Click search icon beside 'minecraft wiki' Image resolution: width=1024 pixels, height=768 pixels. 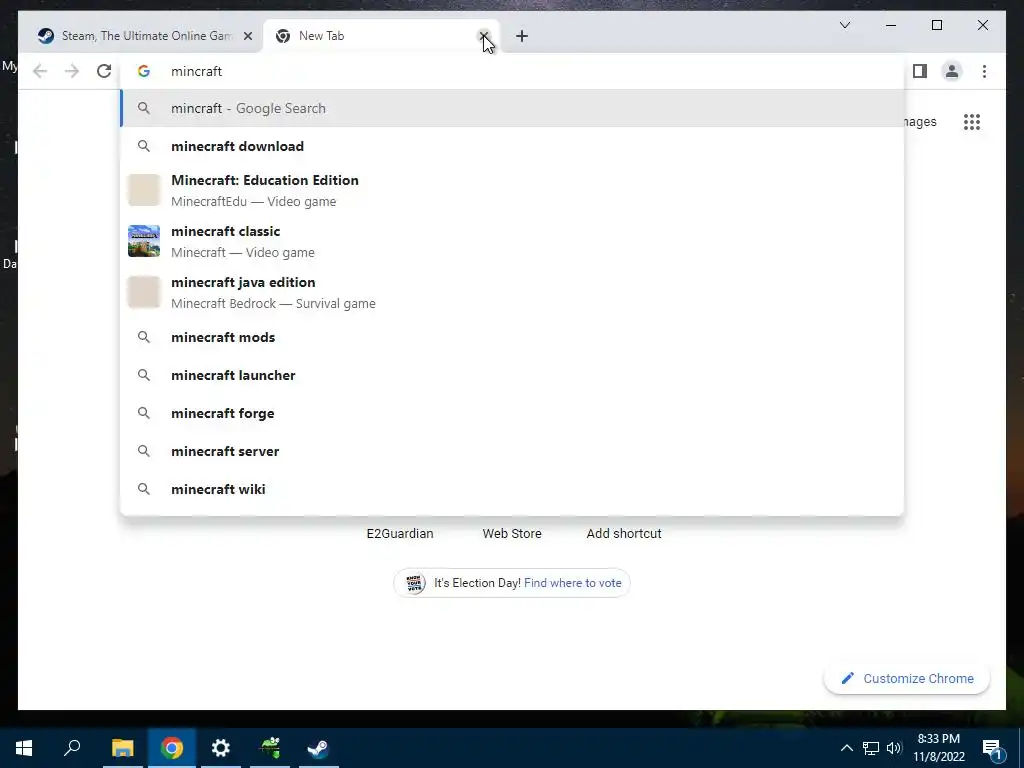coord(144,489)
